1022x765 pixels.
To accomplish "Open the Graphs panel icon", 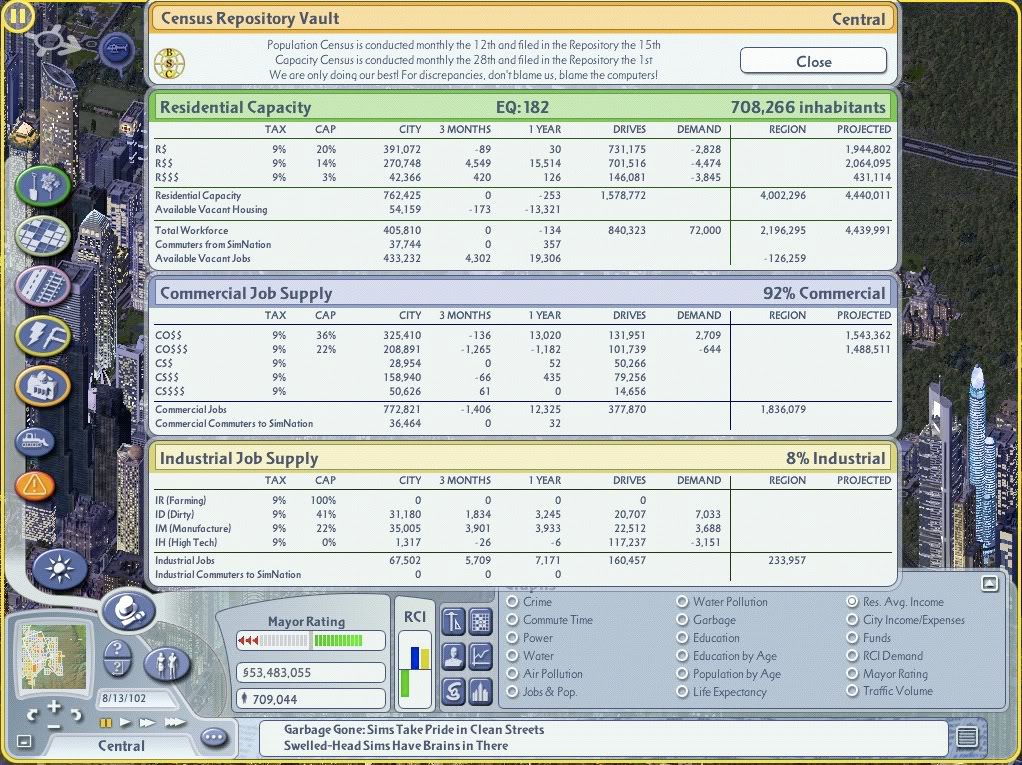I will (481, 656).
